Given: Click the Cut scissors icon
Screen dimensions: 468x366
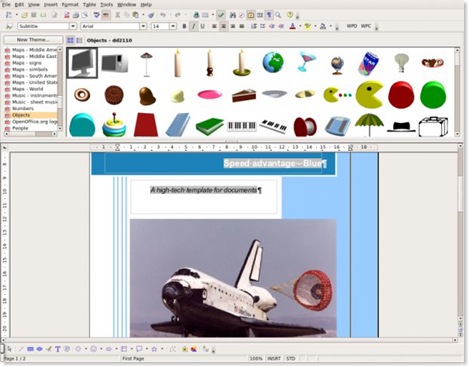Looking at the screenshot, I should (x=118, y=15).
